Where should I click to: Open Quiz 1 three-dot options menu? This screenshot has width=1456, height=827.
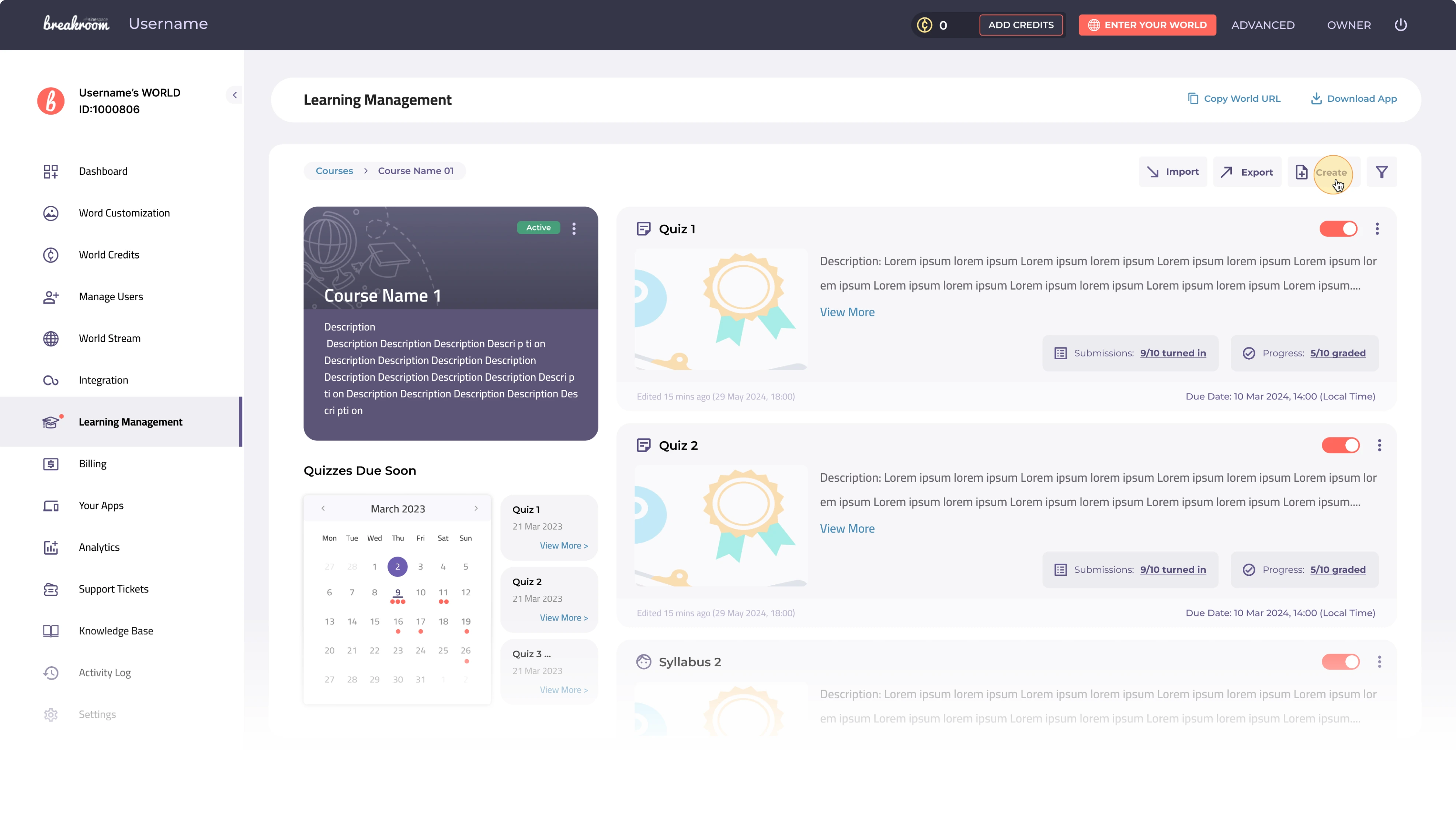pyautogui.click(x=1377, y=229)
